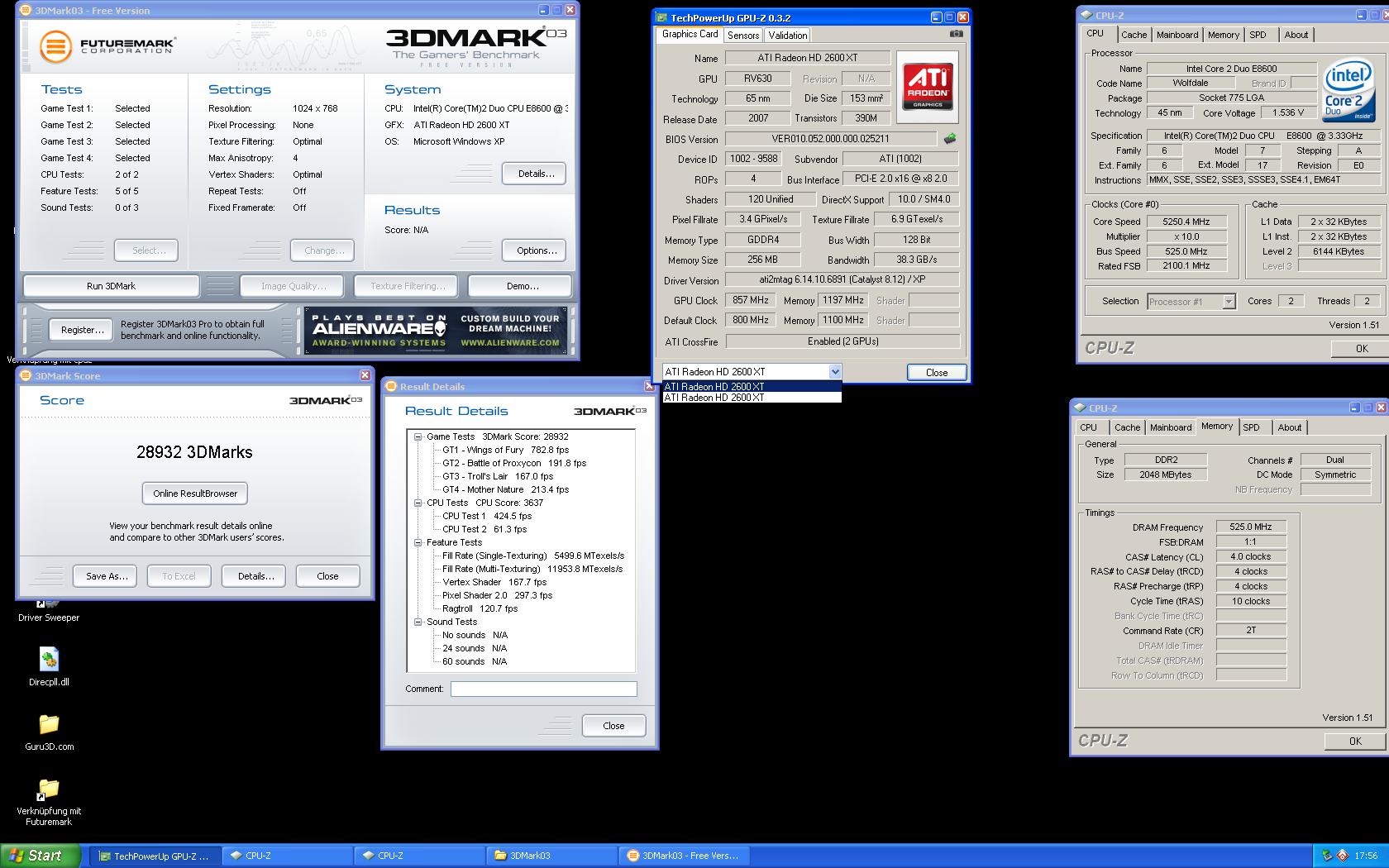Open the Validation tab in GPU-Z
Image resolution: width=1389 pixels, height=868 pixels.
787,36
